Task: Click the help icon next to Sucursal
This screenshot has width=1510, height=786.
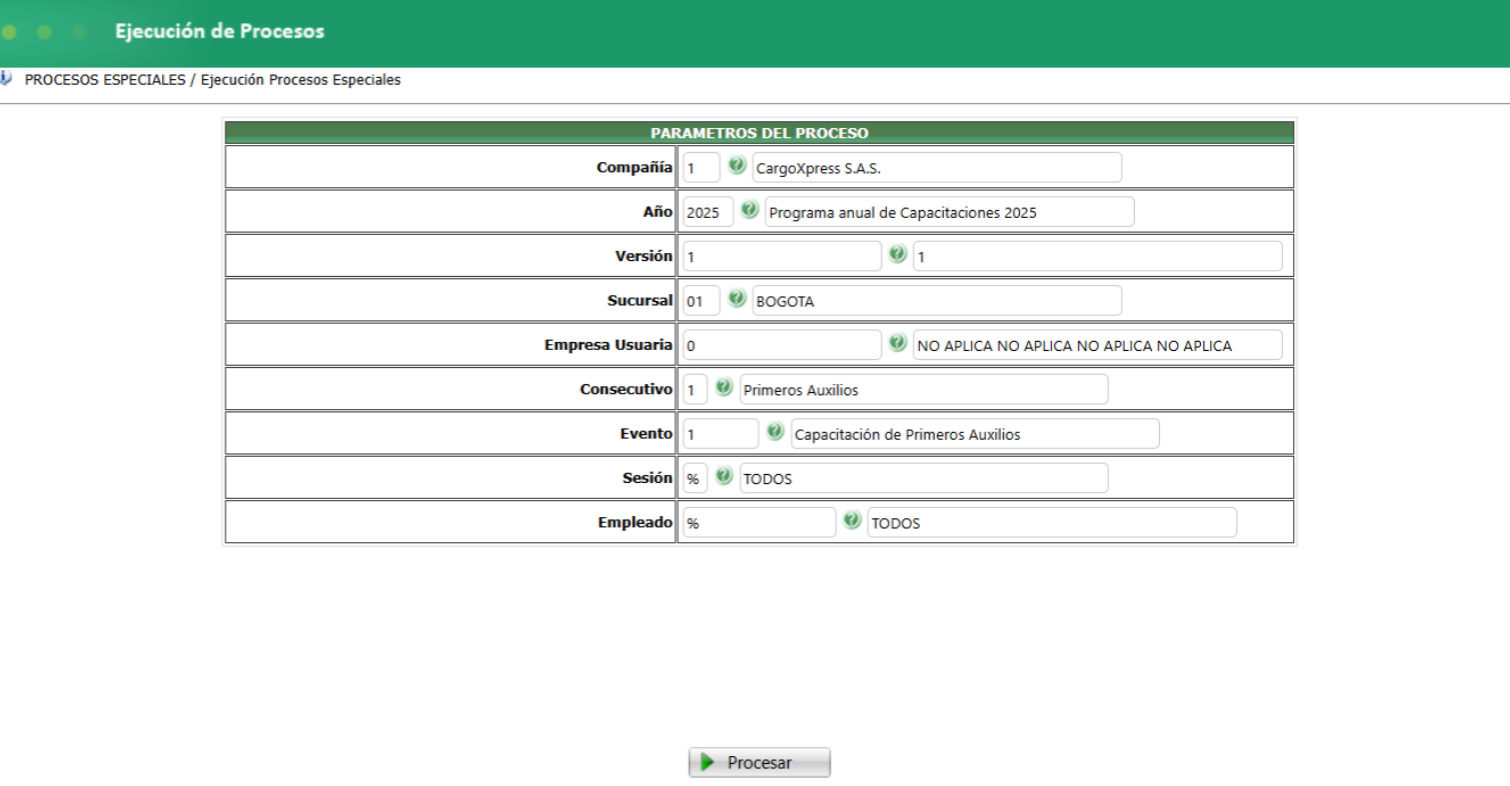Action: coord(737,299)
